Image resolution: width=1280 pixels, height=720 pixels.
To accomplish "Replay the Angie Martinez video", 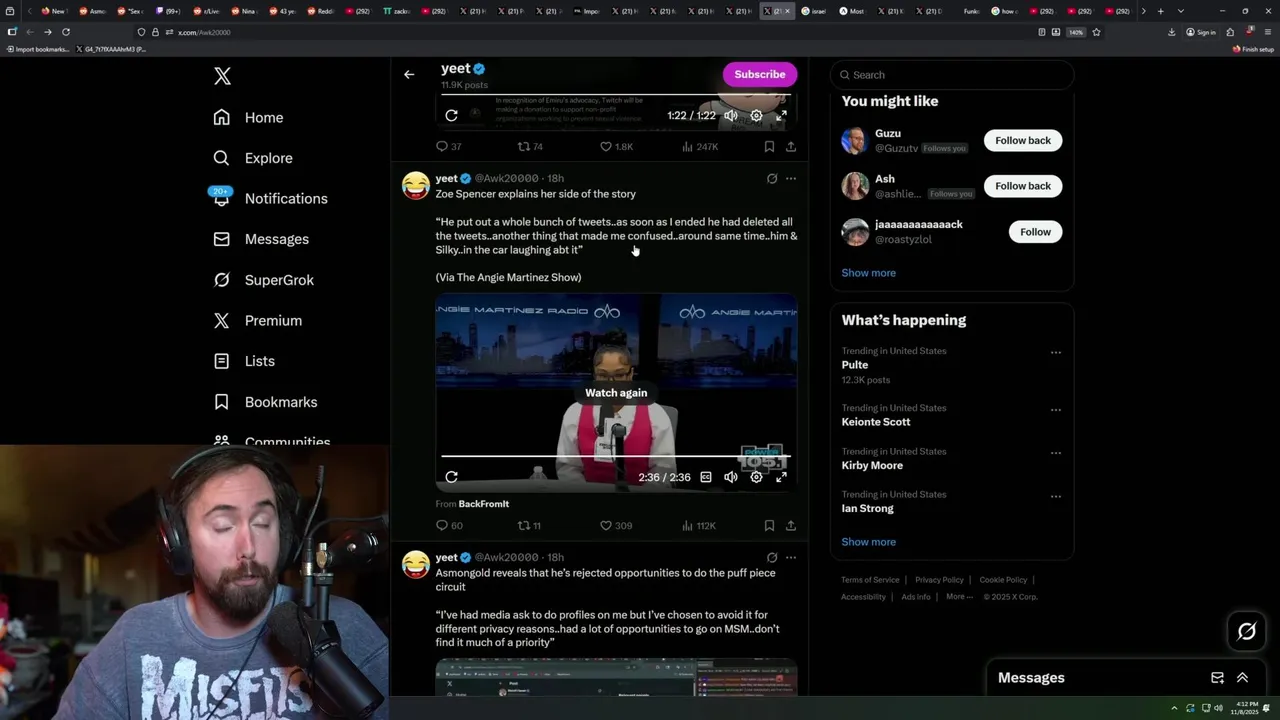I will click(x=451, y=477).
